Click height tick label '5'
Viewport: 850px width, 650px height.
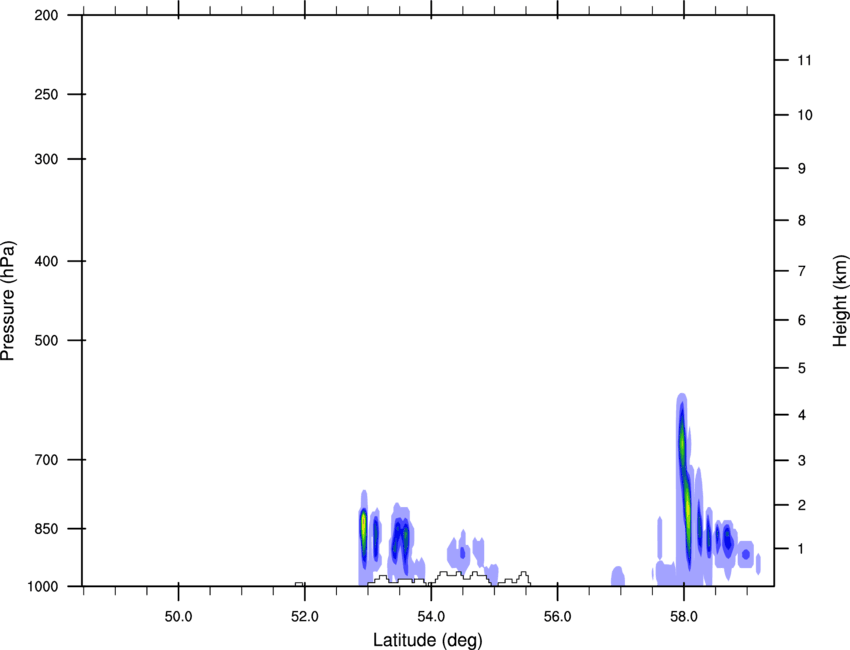click(802, 369)
